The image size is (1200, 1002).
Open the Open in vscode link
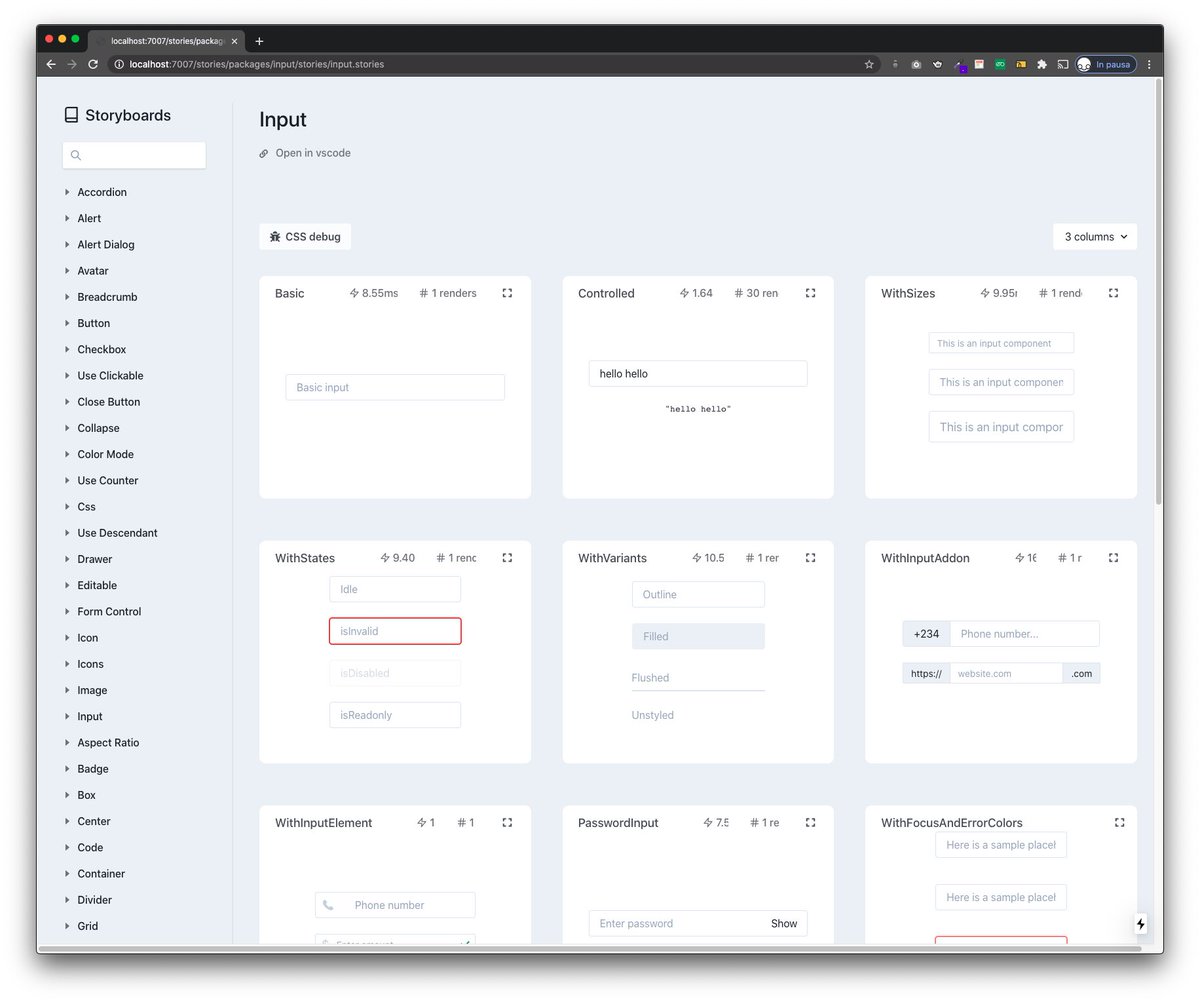313,153
